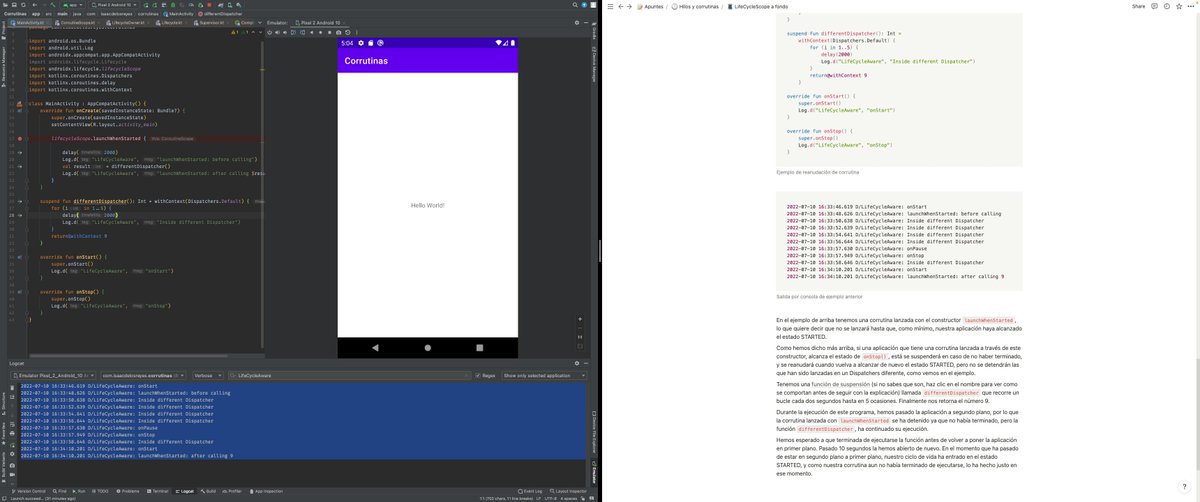Open the Notion help question-mark button
This screenshot has height=502, width=1200.
click(x=1184, y=486)
